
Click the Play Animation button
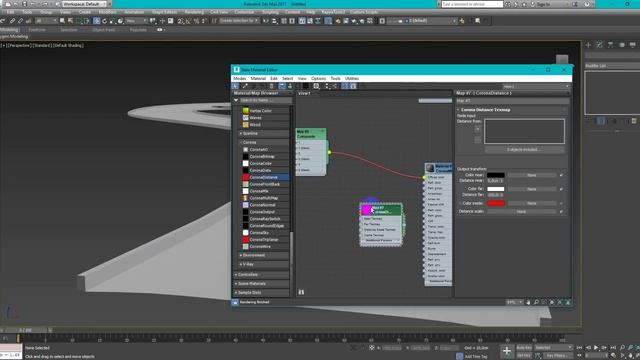click(x=596, y=348)
